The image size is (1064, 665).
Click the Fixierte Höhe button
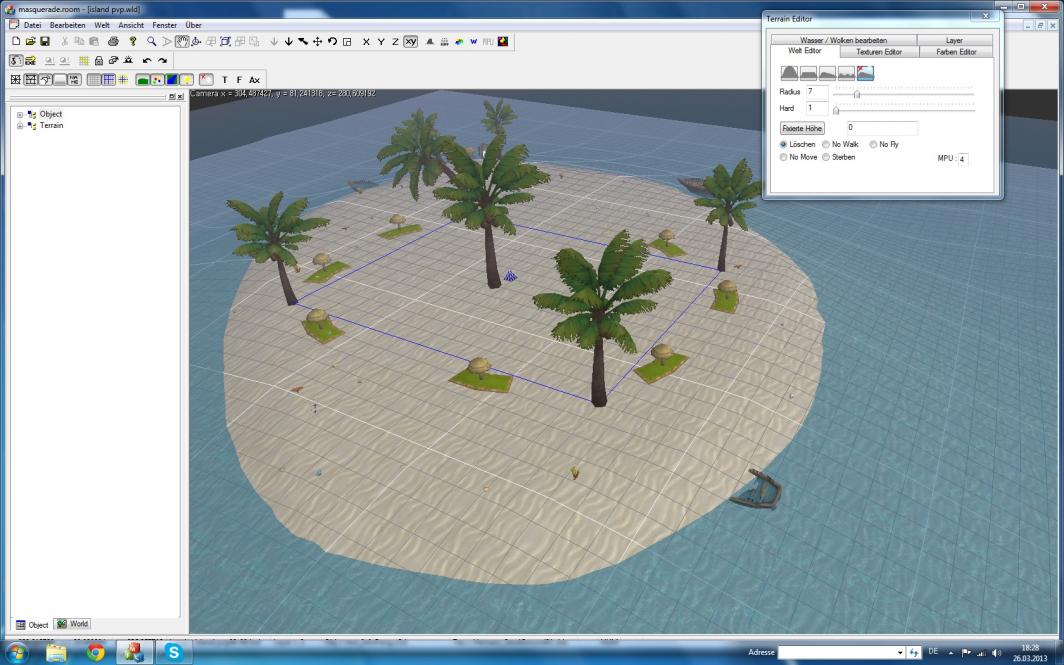point(802,128)
